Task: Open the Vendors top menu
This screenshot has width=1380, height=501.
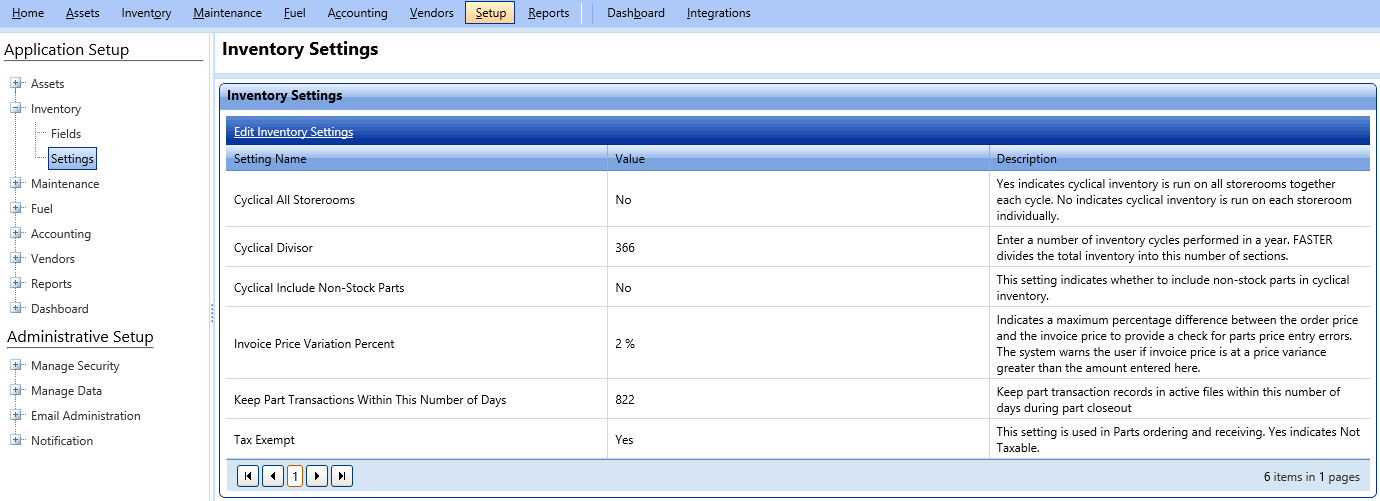Action: 431,13
